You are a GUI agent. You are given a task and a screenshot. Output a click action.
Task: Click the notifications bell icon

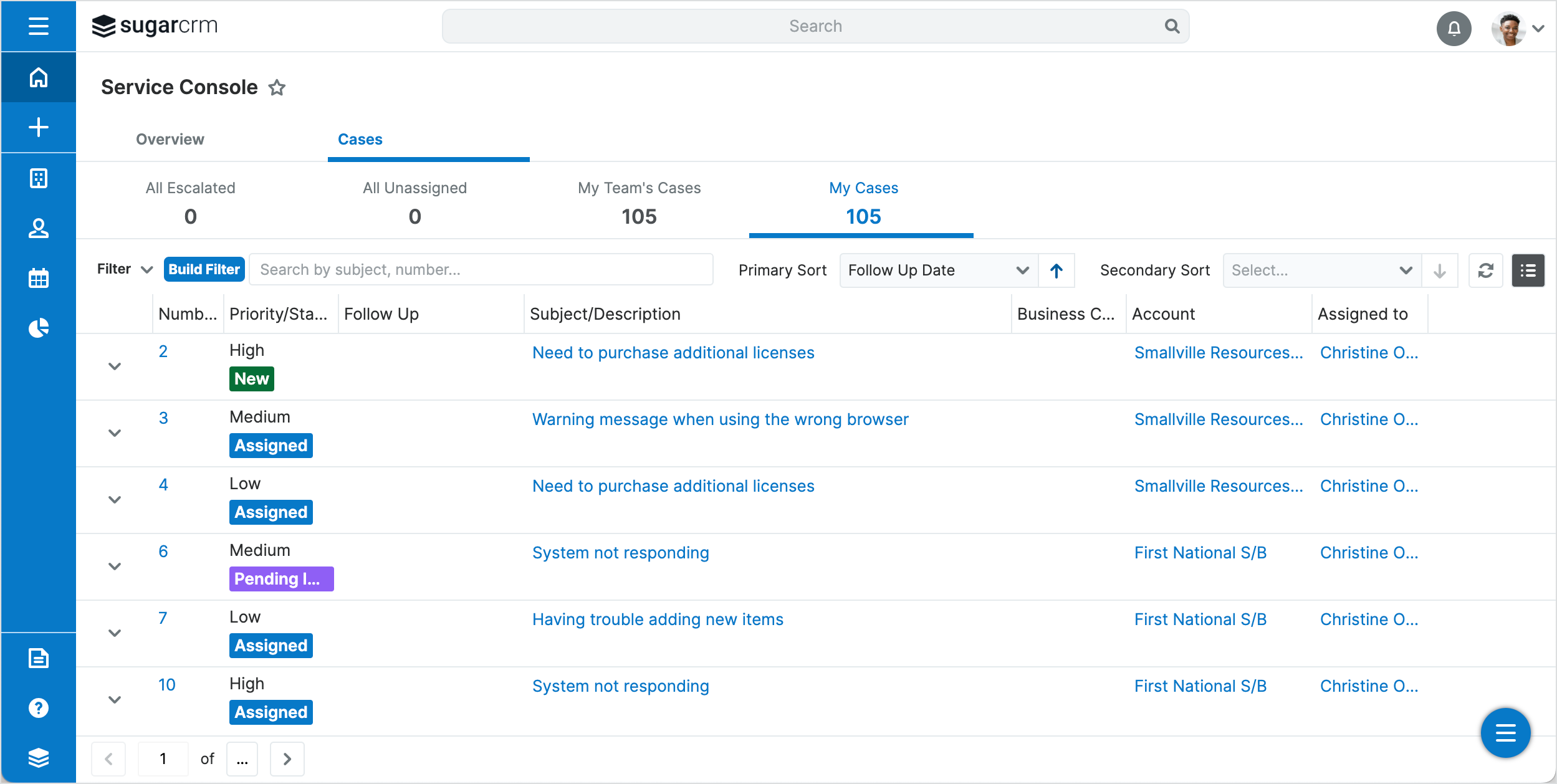pyautogui.click(x=1454, y=28)
